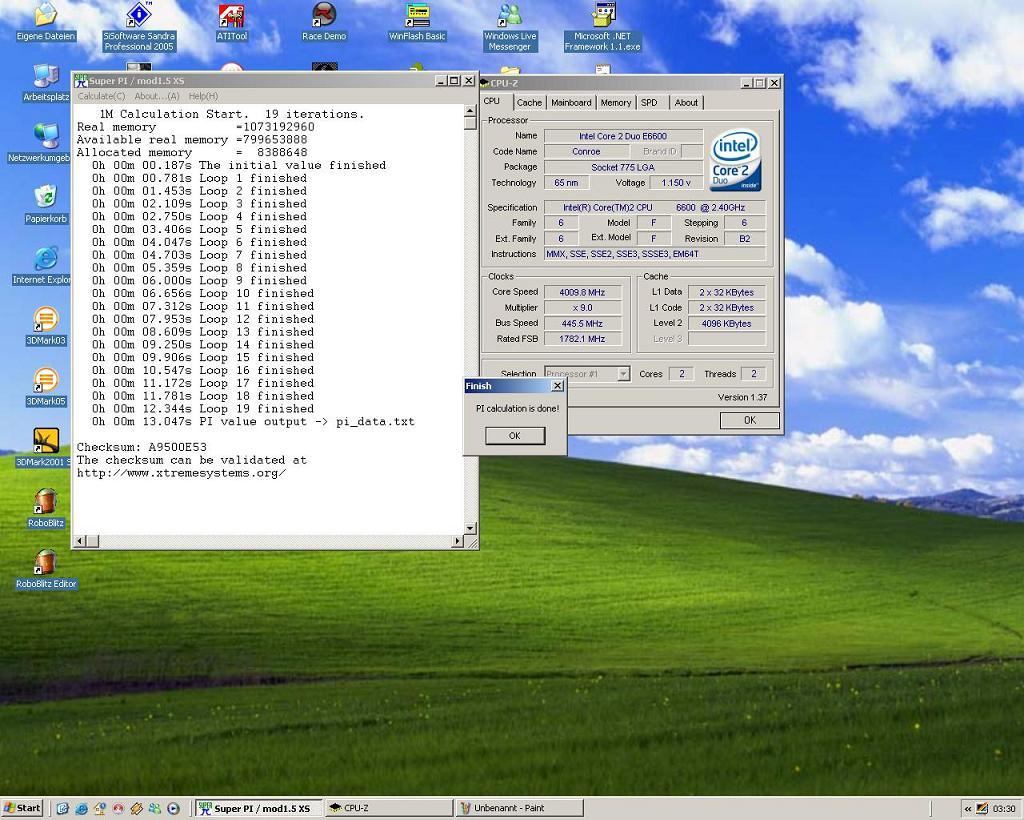1024x820 pixels.
Task: Click the Code Name value Conroe
Action: click(x=586, y=151)
